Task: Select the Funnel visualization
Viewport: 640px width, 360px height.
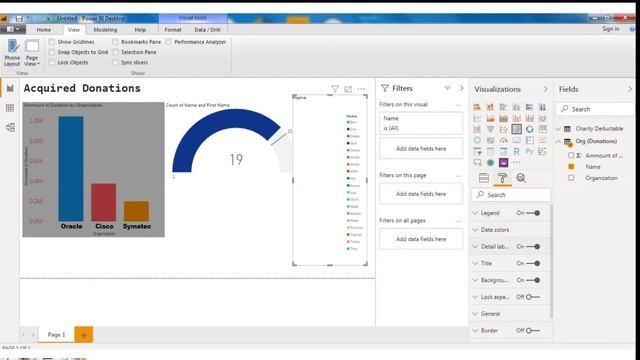Action: [490, 129]
